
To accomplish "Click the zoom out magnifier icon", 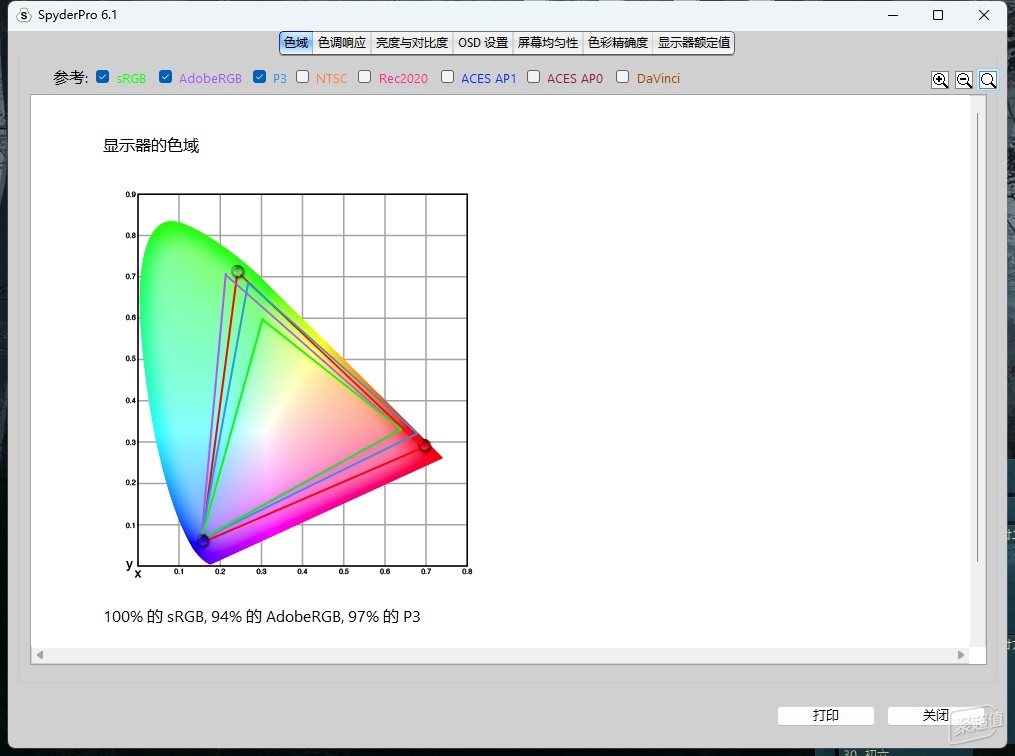I will coord(964,80).
